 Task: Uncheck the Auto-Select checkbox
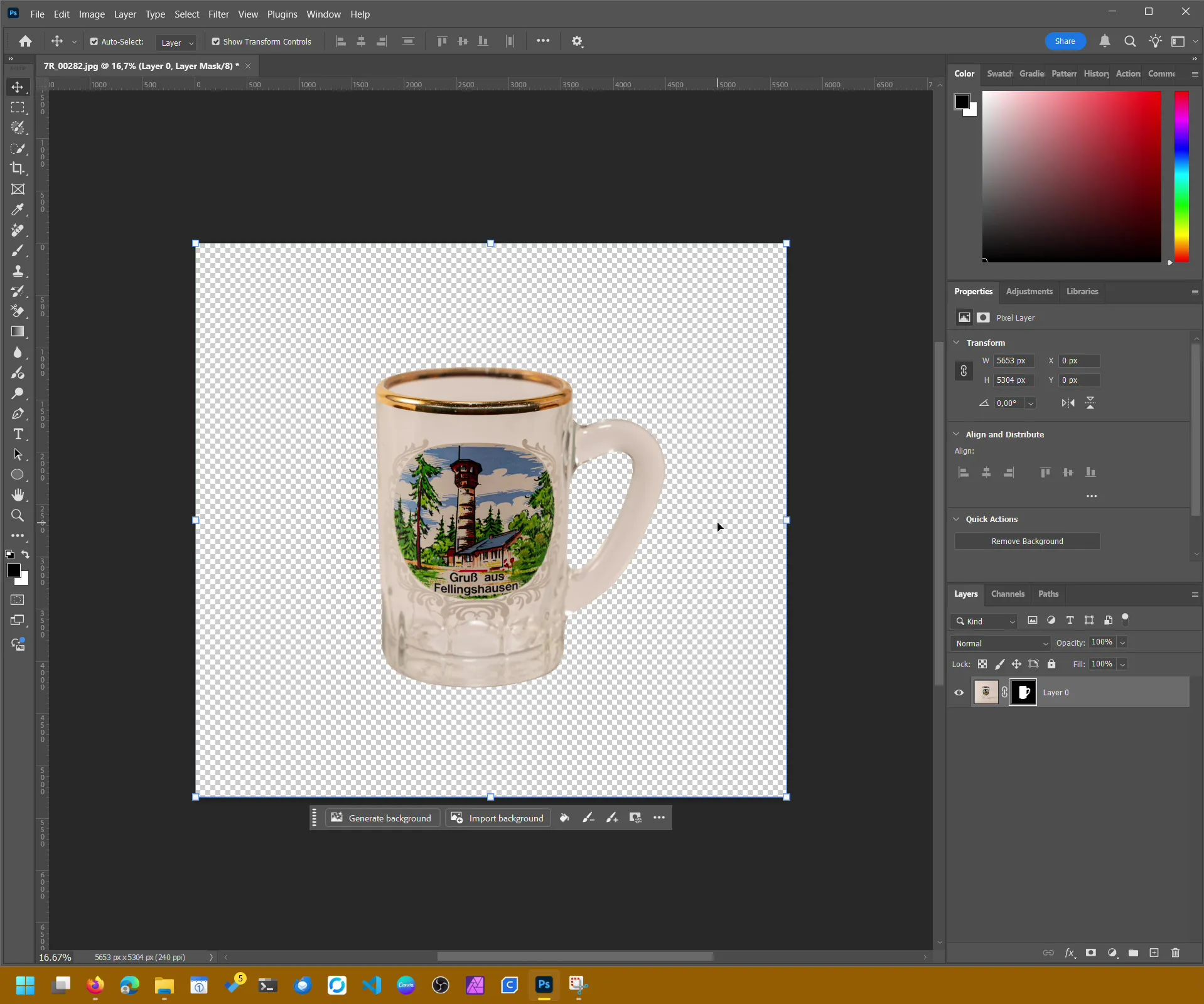[x=94, y=41]
